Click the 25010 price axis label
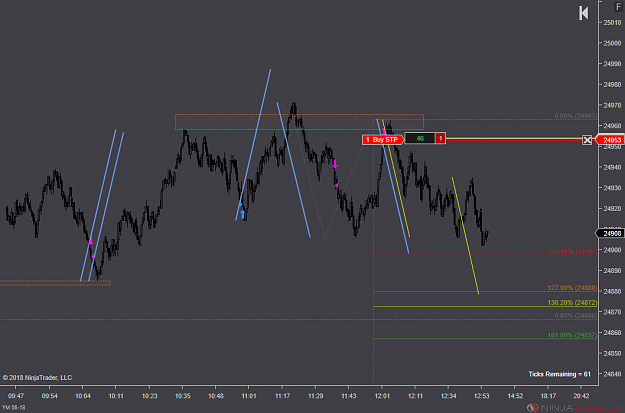Image resolution: width=625 pixels, height=413 pixels. click(x=612, y=23)
